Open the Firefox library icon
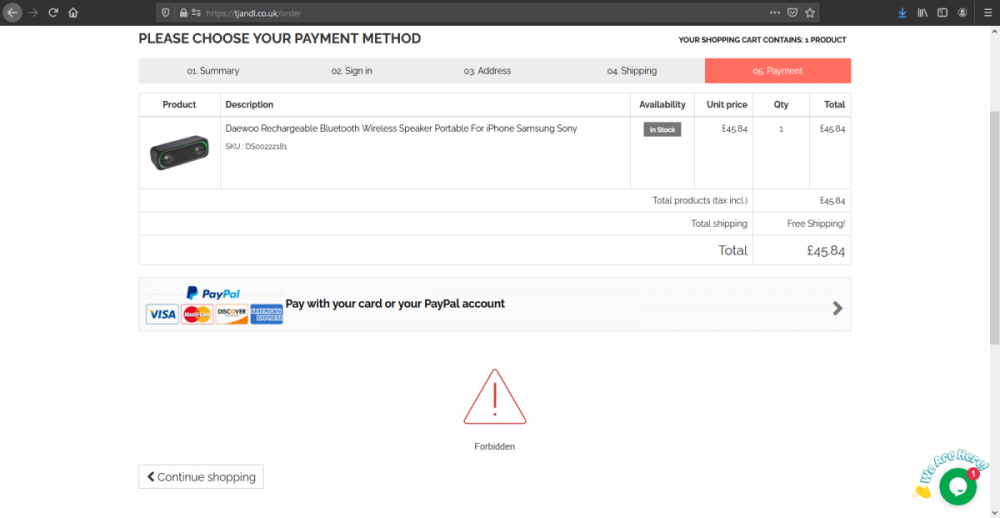Screen dimensions: 1000x518 coord(923,13)
